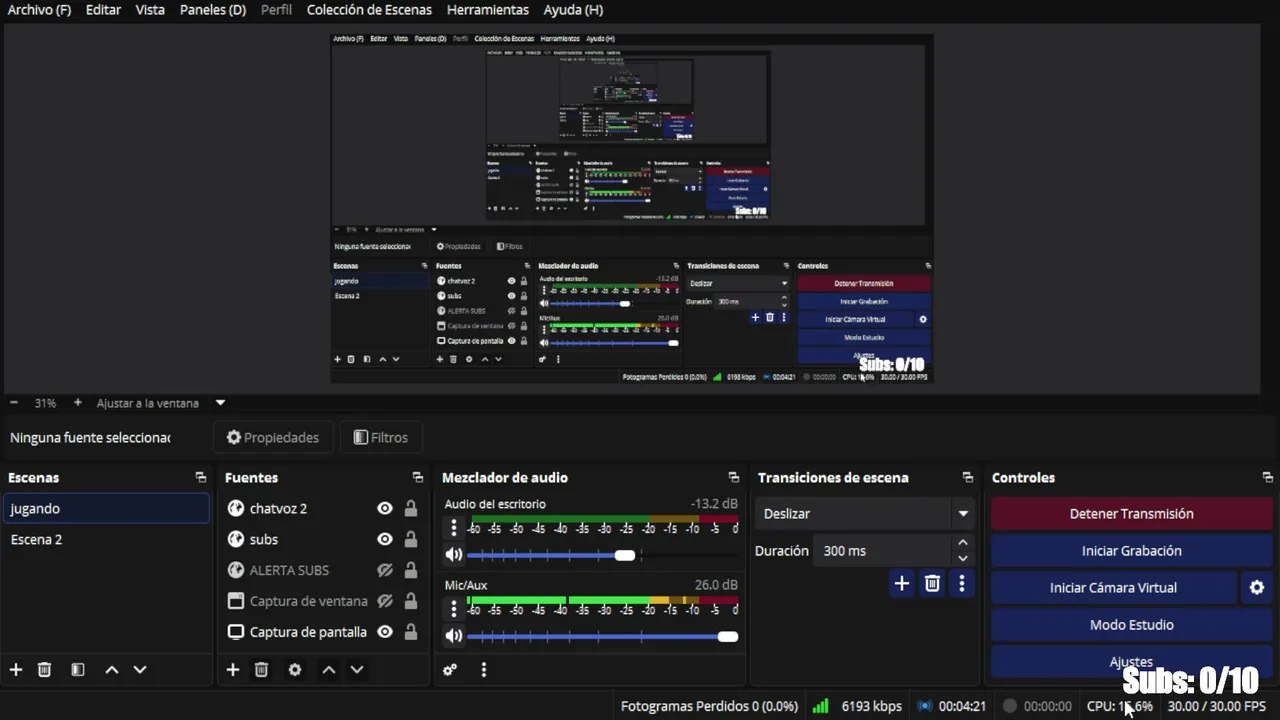This screenshot has width=1280, height=720.
Task: Open advanced audio properties gears icon
Action: pos(450,670)
